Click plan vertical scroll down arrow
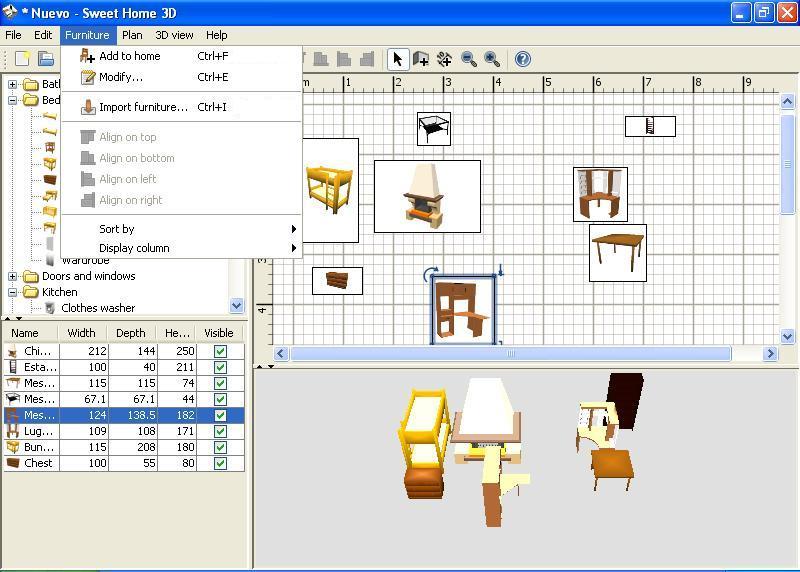This screenshot has height=572, width=800. (787, 336)
